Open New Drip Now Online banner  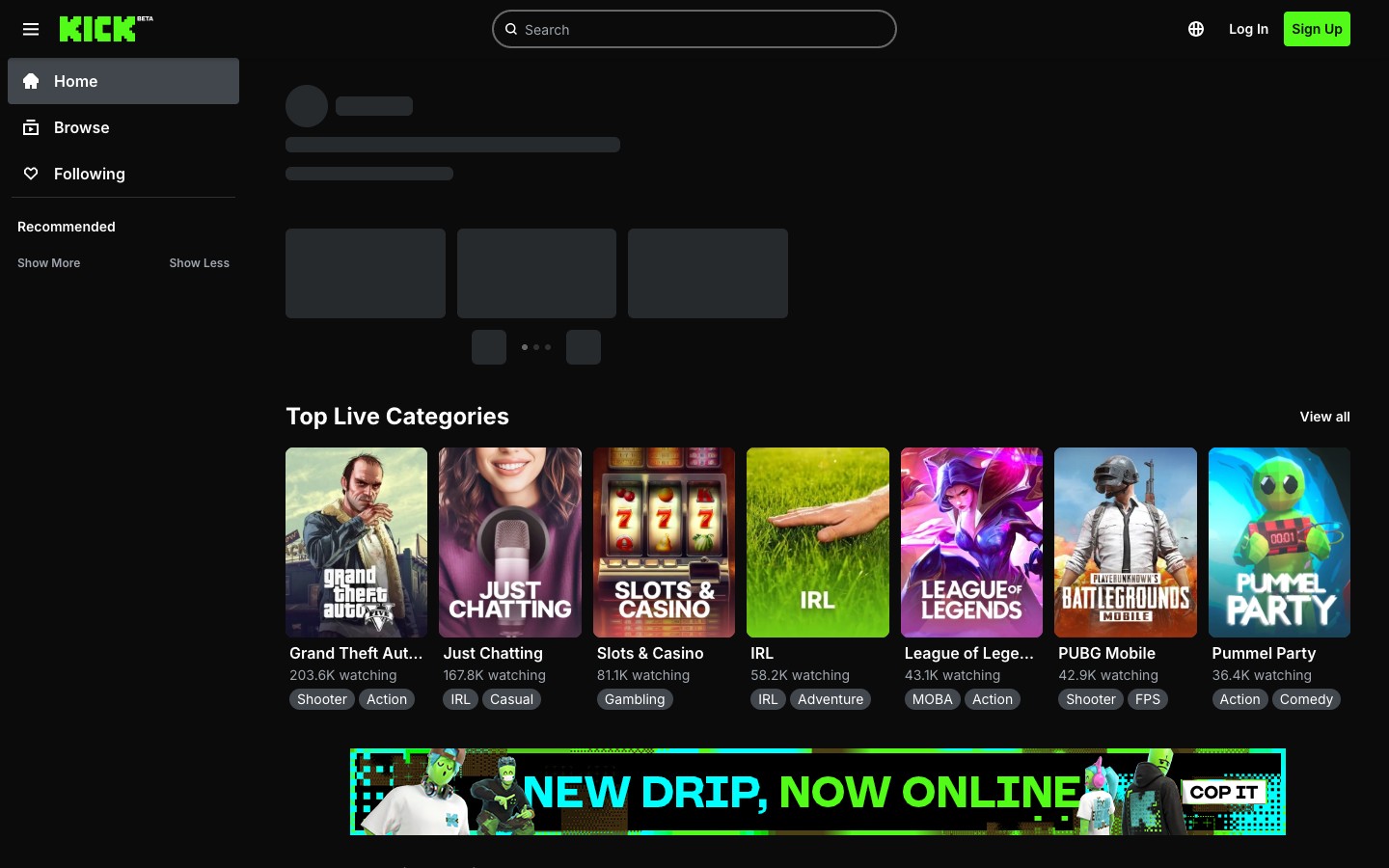point(818,792)
